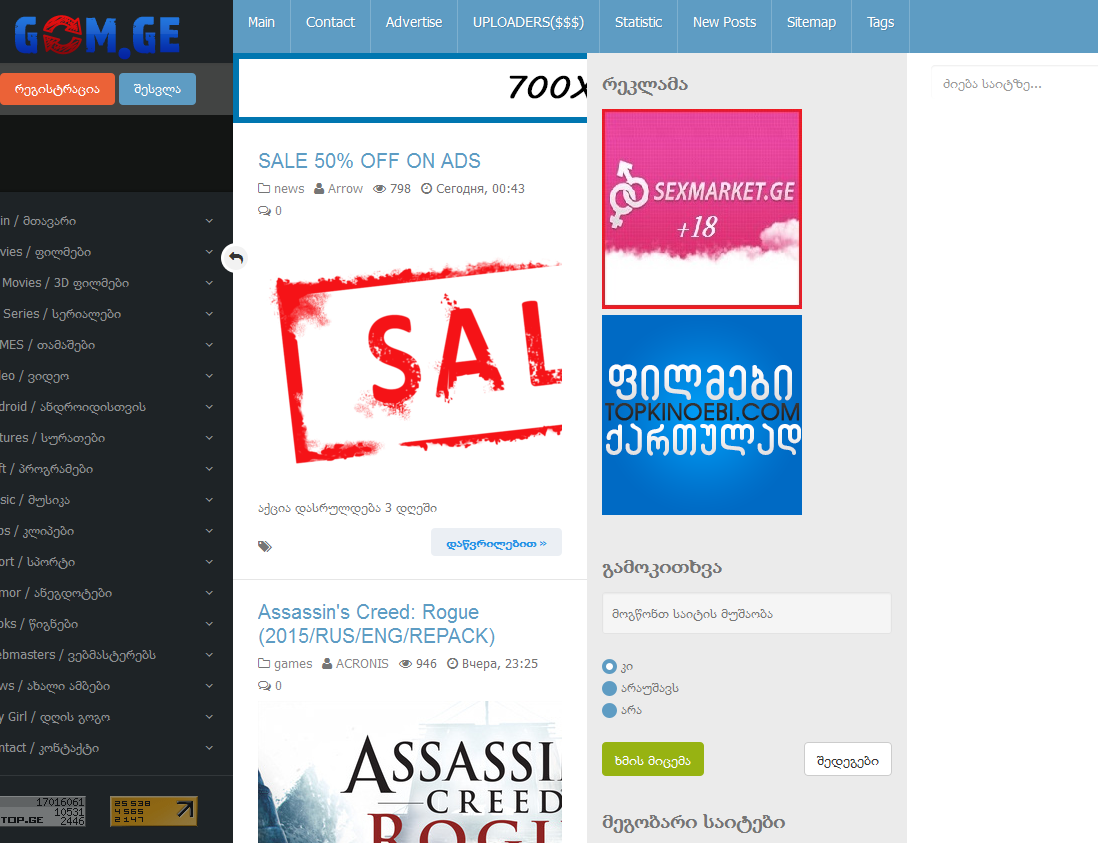Select the 'კი' poll option

click(609, 667)
